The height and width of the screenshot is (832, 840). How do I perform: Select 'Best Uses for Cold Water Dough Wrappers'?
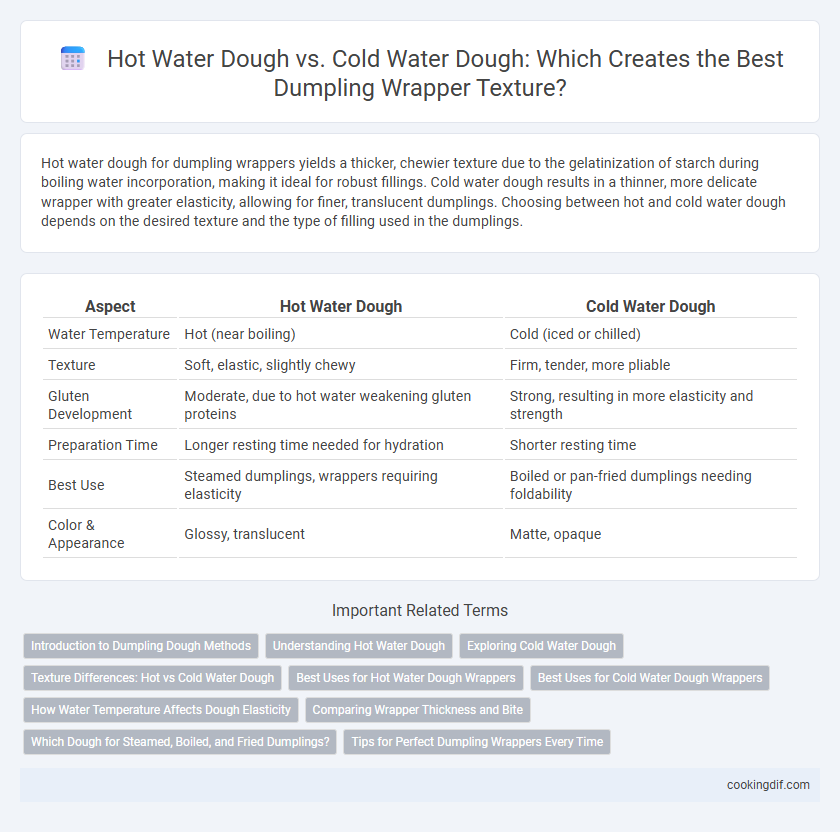pyautogui.click(x=650, y=678)
